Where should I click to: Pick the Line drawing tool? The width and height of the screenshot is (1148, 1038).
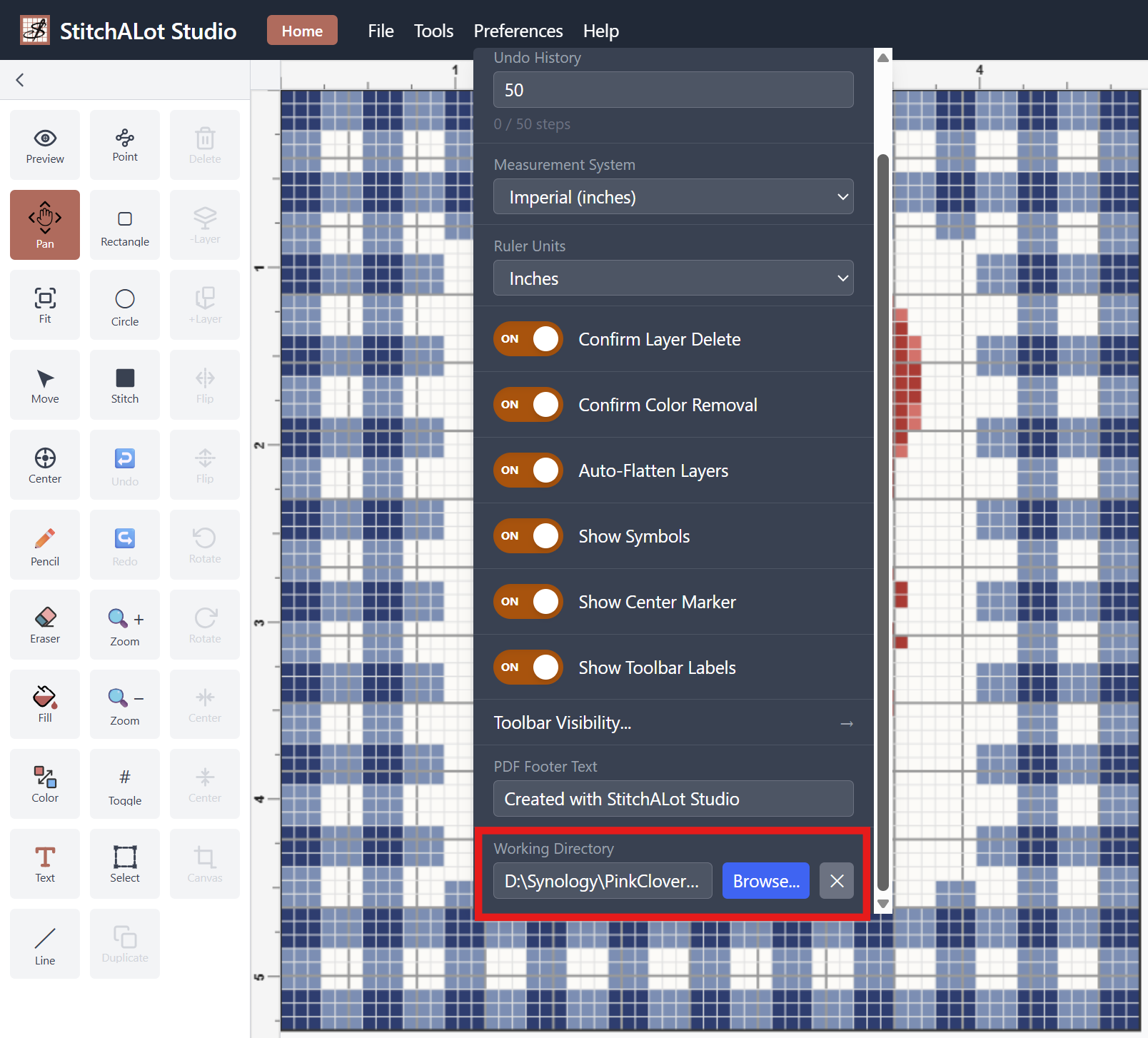45,944
